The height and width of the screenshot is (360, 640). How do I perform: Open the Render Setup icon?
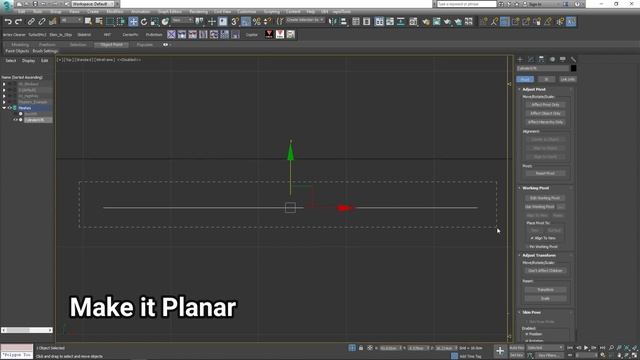[426, 22]
